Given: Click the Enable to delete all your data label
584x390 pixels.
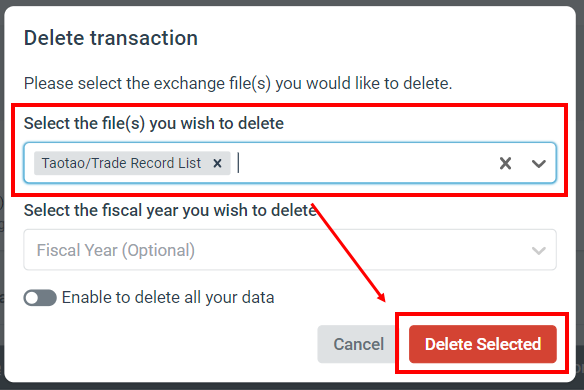Looking at the screenshot, I should click(168, 298).
